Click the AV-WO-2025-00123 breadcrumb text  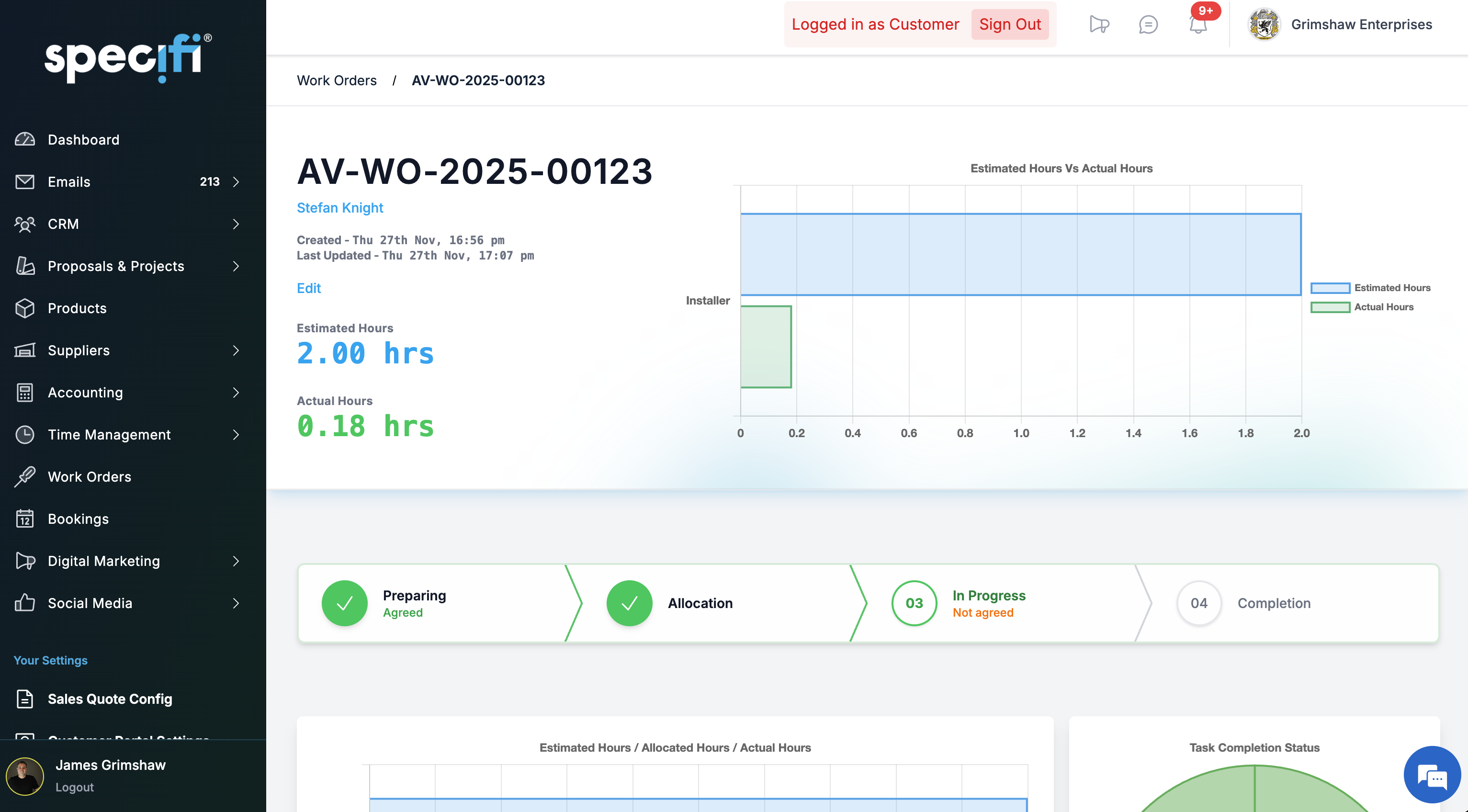coord(478,80)
